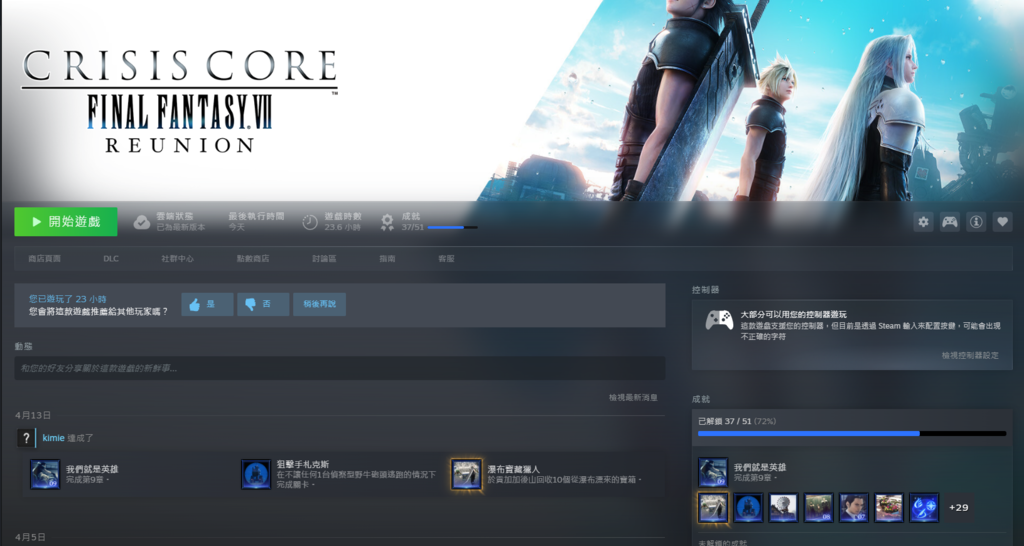The image size is (1024, 546).
Task: Click the 稍後再說 button
Action: (x=319, y=304)
